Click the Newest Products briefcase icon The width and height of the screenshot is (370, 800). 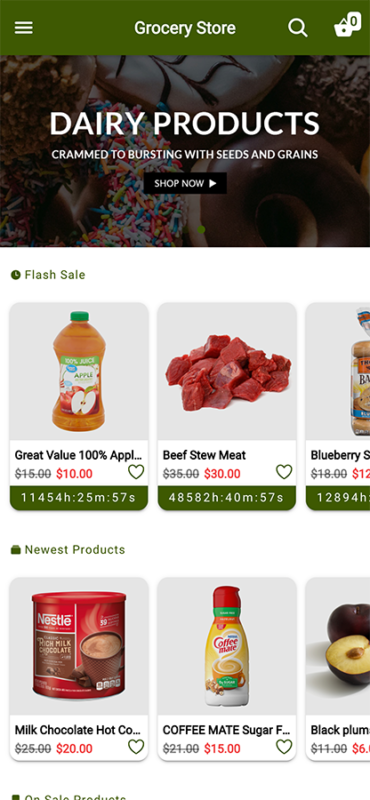(x=16, y=549)
